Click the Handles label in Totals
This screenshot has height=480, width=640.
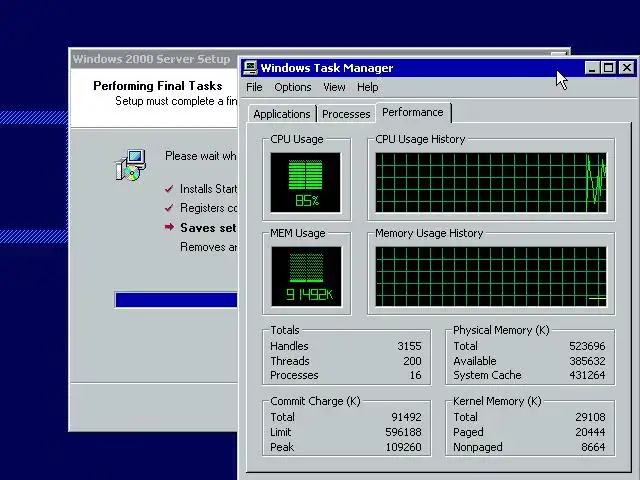point(289,346)
